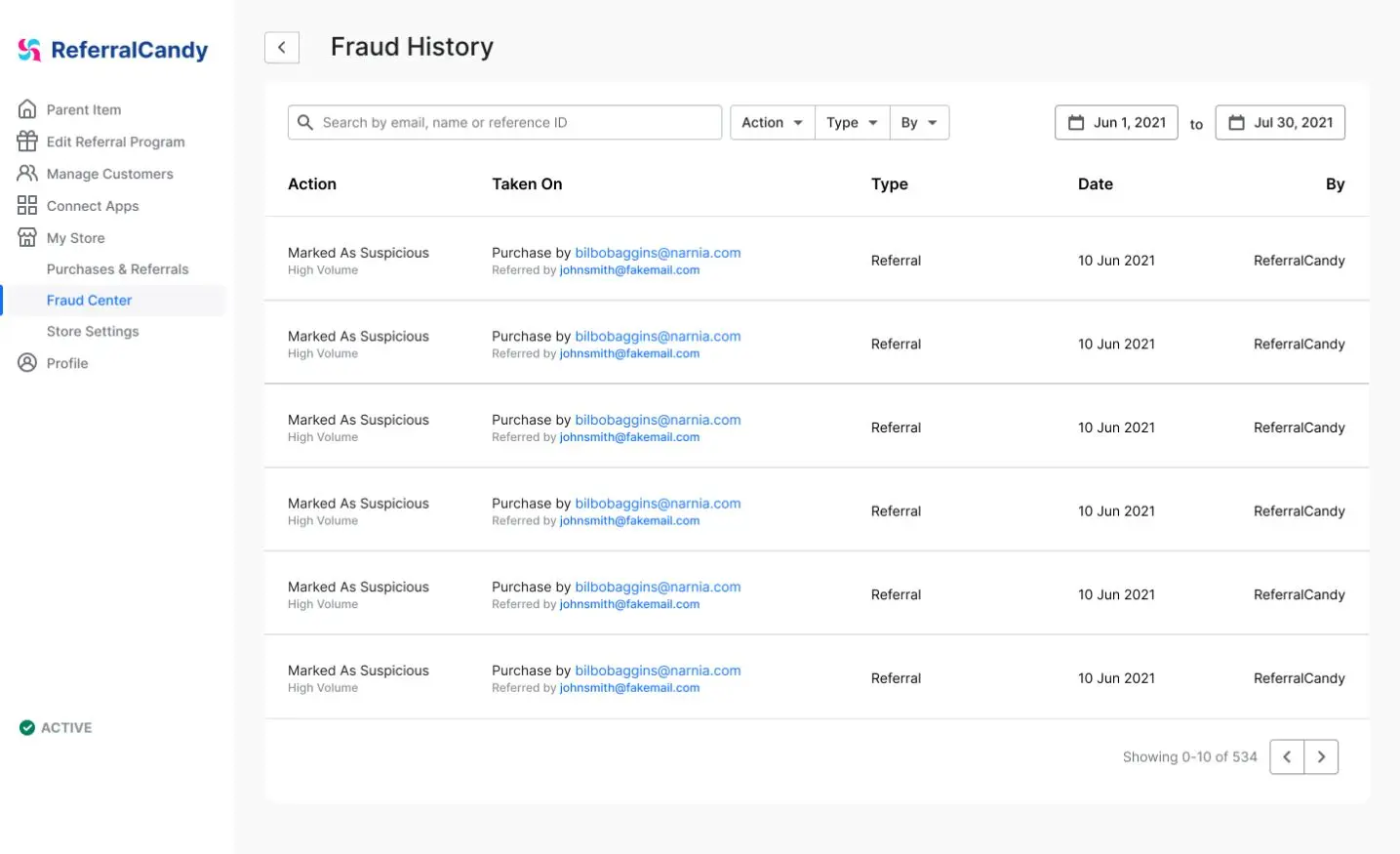Click the By column header
The width and height of the screenshot is (1400, 854).
pos(1336,184)
